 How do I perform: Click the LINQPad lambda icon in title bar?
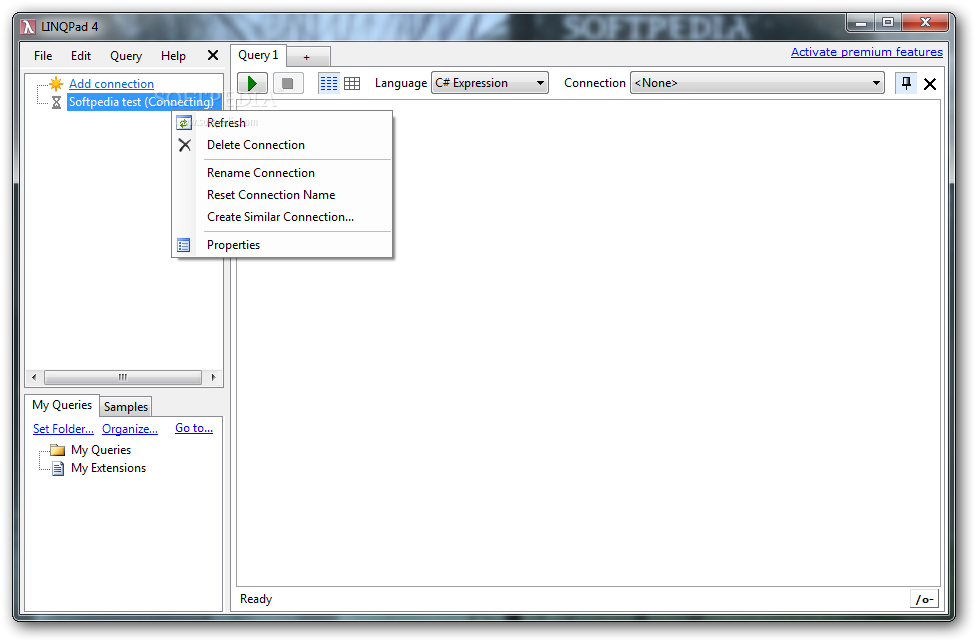(28, 27)
